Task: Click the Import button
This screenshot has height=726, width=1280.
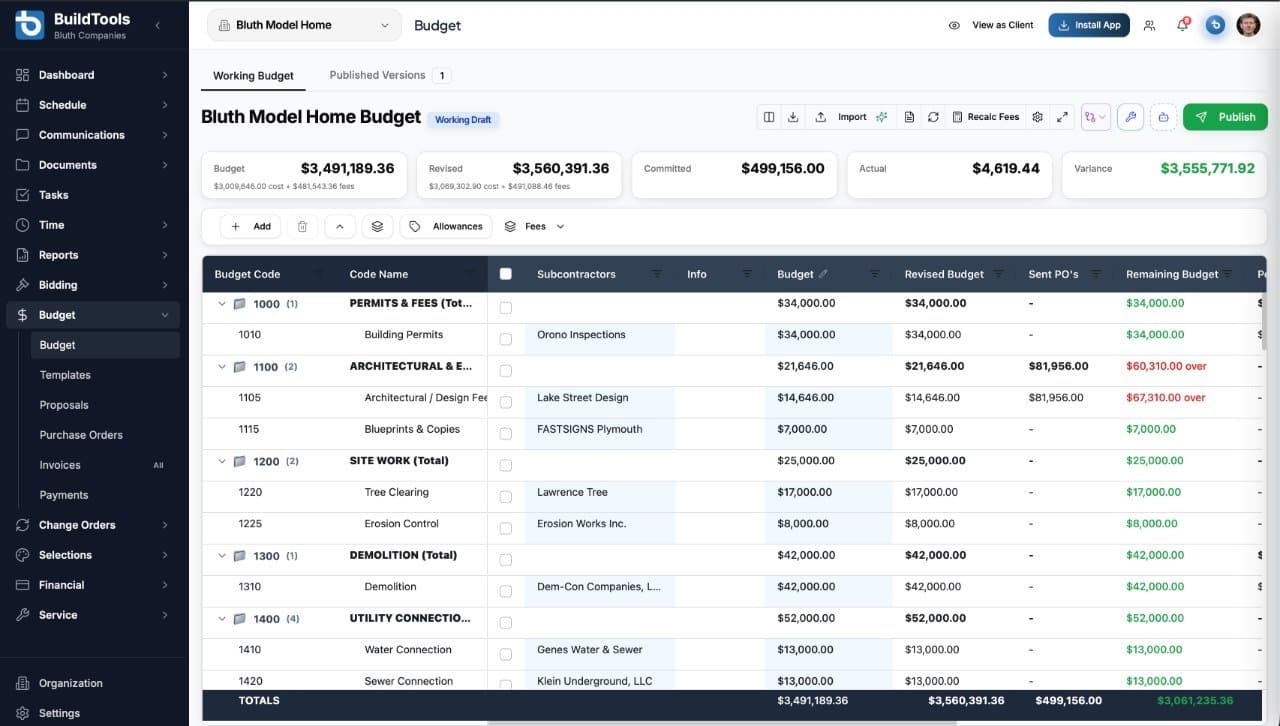Action: pyautogui.click(x=852, y=117)
